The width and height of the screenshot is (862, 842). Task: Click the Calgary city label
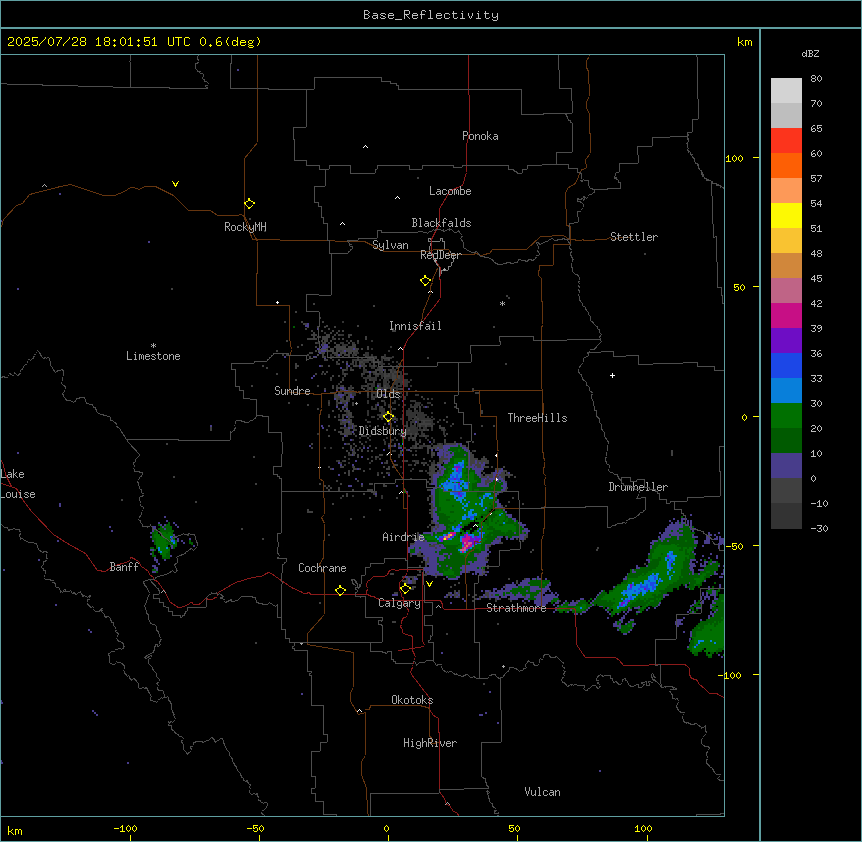pyautogui.click(x=399, y=603)
